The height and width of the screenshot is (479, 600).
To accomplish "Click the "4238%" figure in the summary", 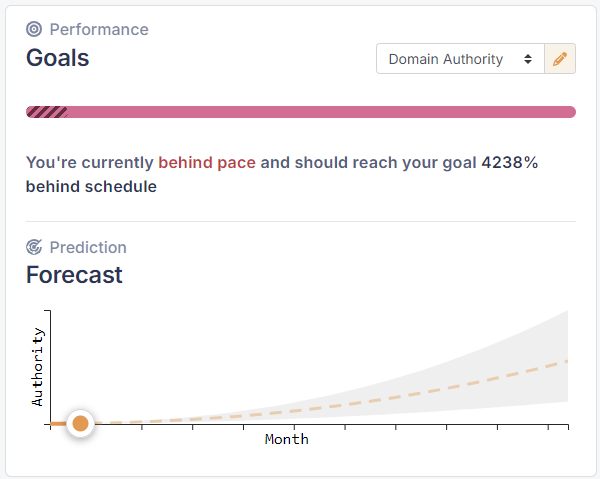I will coord(509,162).
